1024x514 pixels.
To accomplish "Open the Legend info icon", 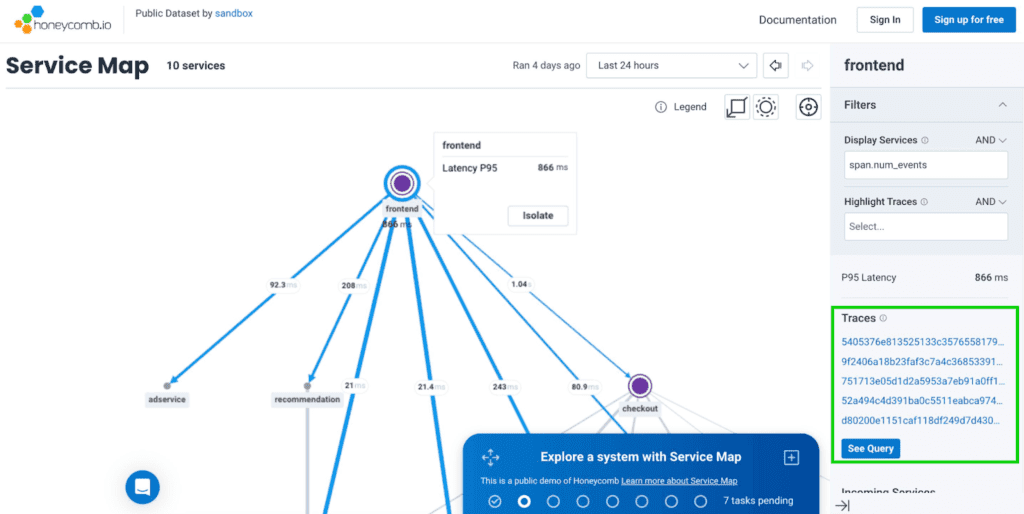I will click(x=661, y=107).
